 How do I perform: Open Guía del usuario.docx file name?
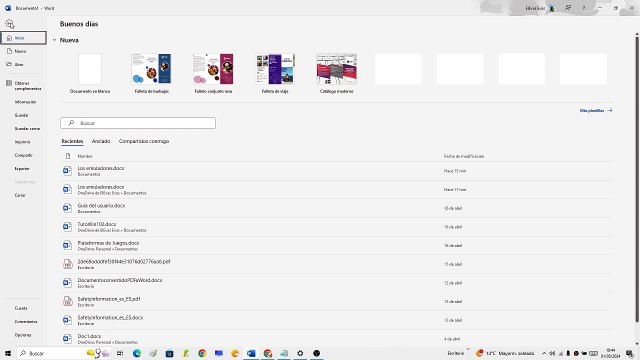101,206
